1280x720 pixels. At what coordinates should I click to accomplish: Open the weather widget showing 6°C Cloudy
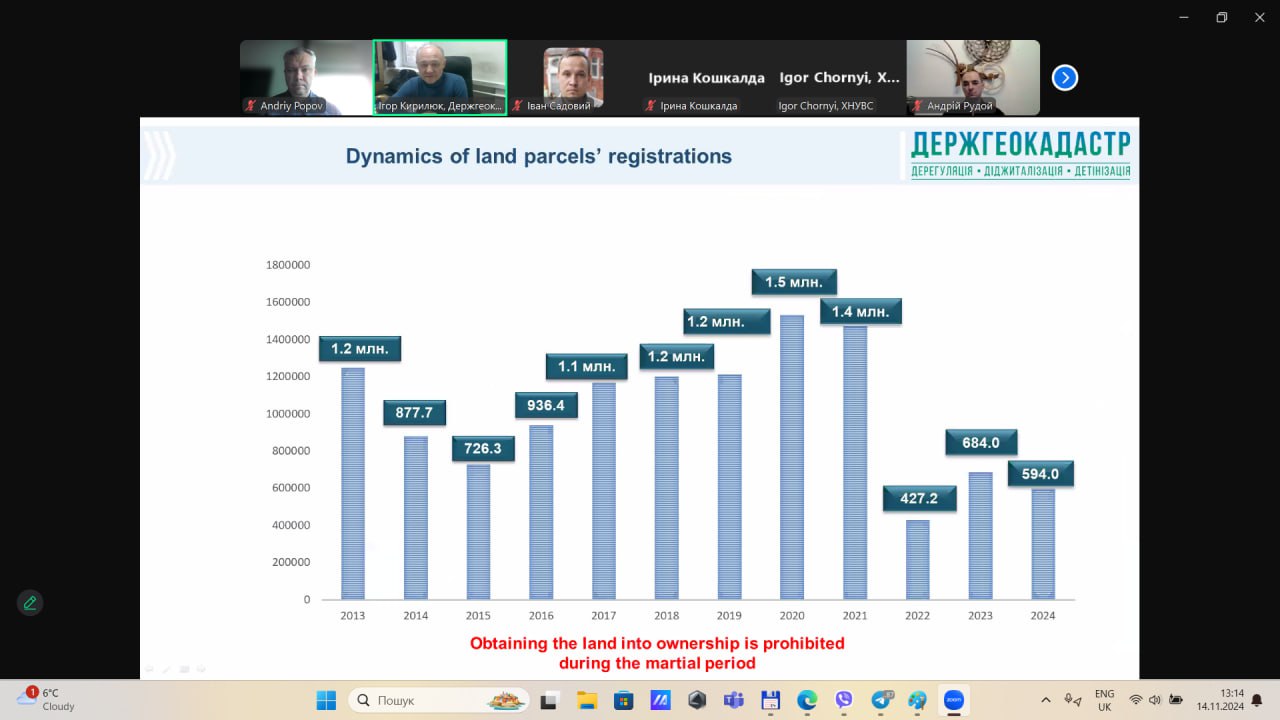tap(45, 699)
